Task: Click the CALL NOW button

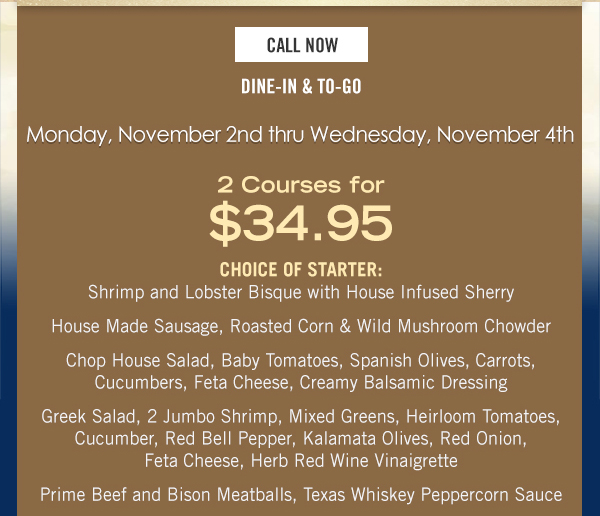Action: (x=301, y=44)
